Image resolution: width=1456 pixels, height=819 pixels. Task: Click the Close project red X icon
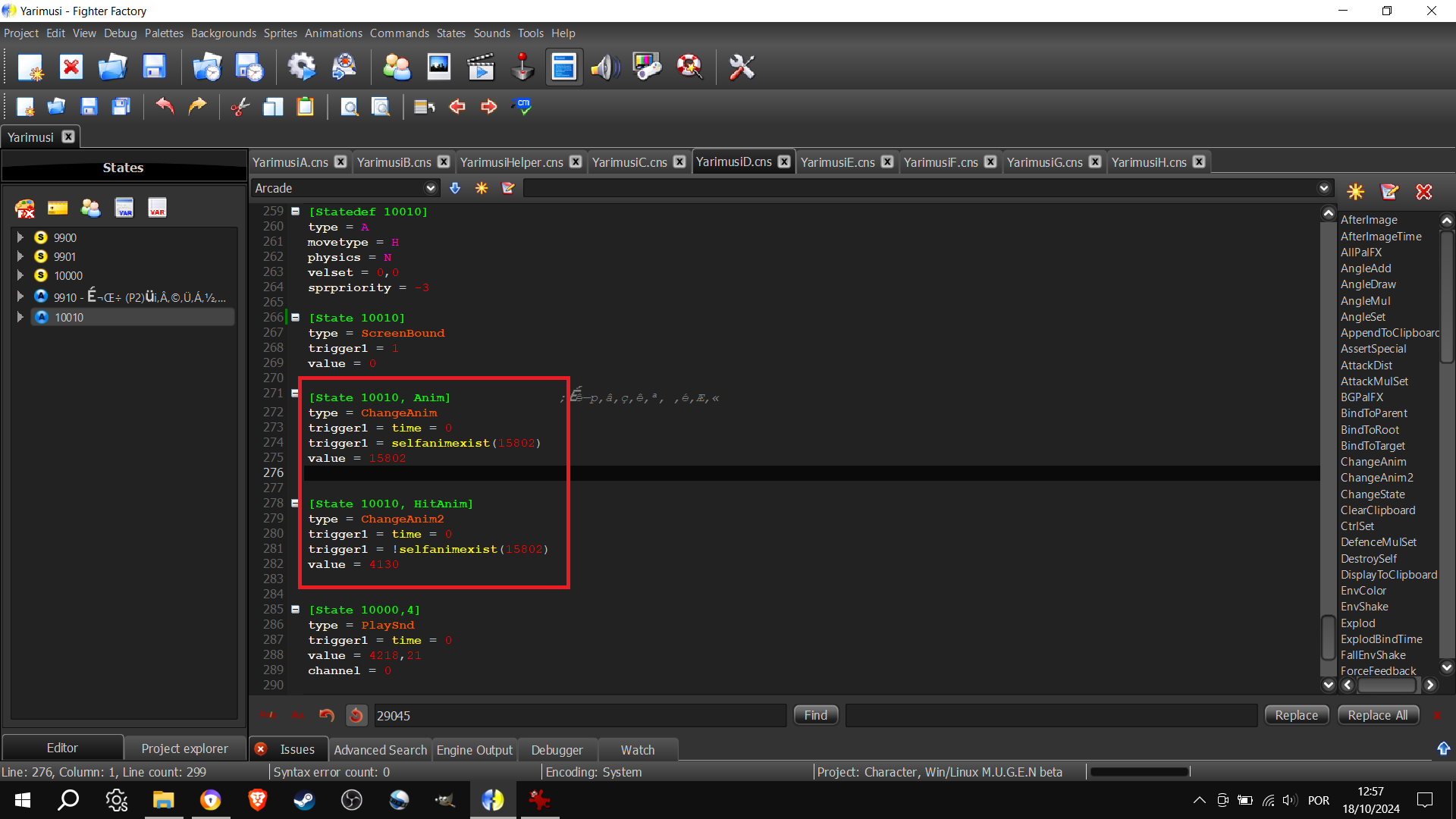tap(71, 67)
